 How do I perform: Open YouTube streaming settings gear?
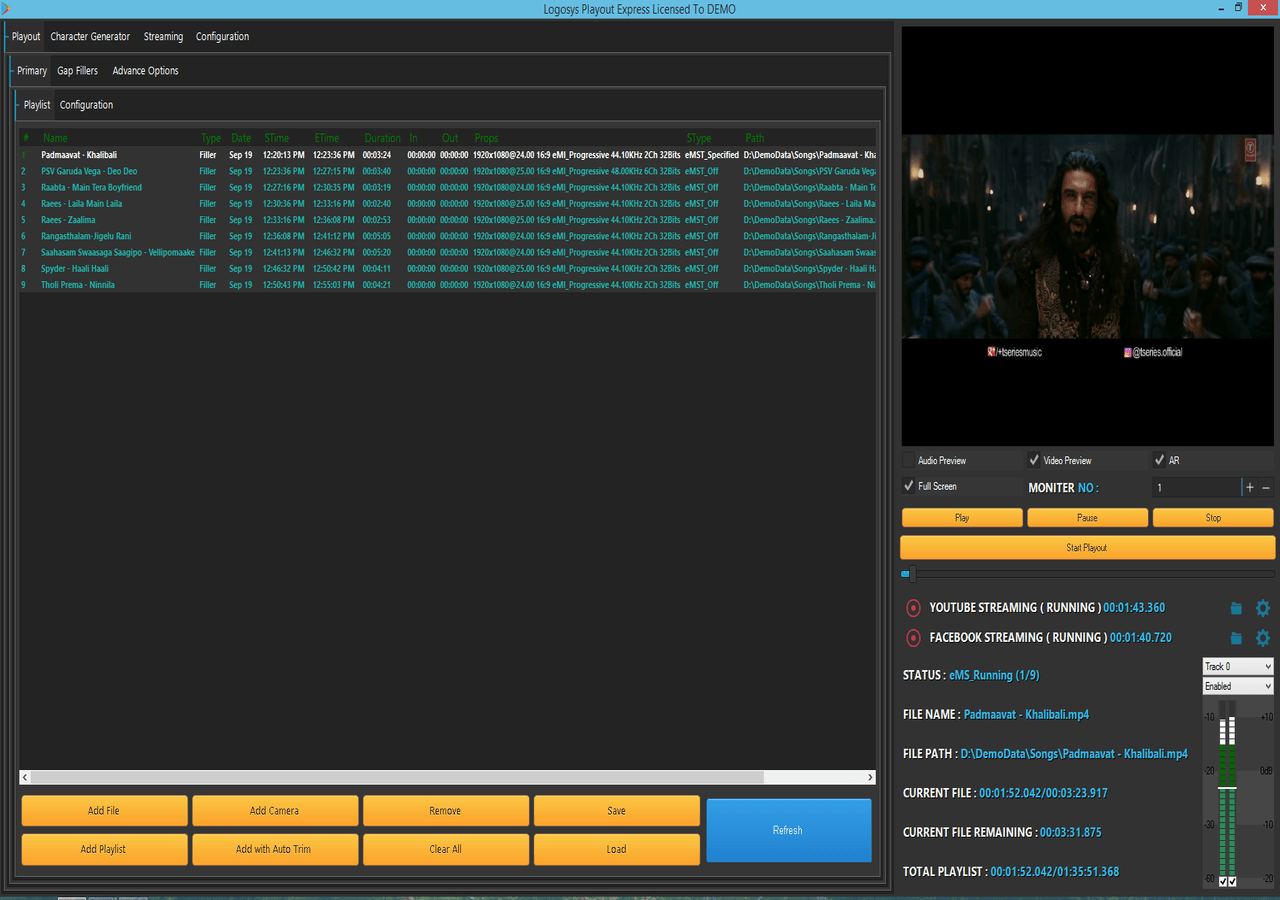point(1262,608)
